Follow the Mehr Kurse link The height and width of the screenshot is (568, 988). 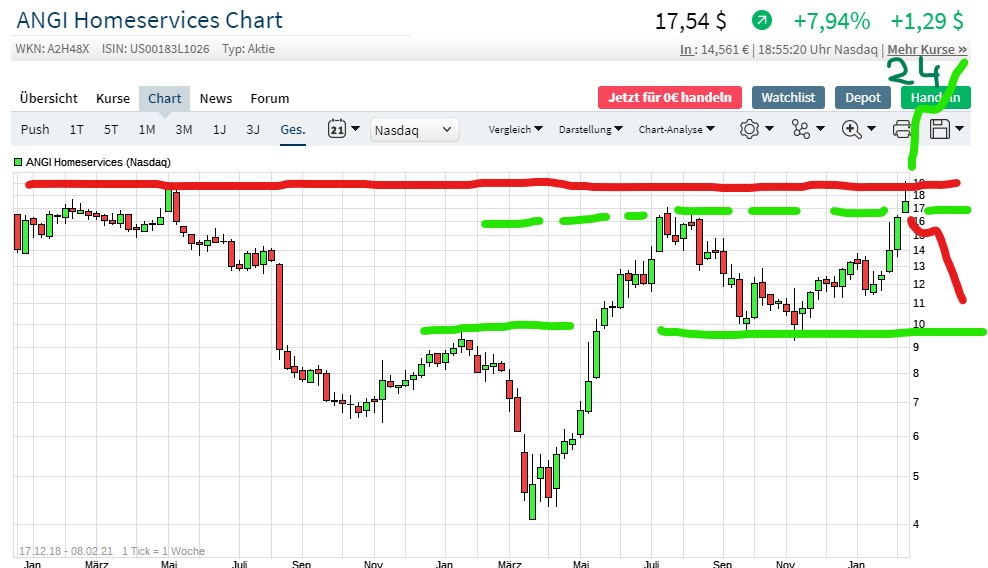coord(927,49)
